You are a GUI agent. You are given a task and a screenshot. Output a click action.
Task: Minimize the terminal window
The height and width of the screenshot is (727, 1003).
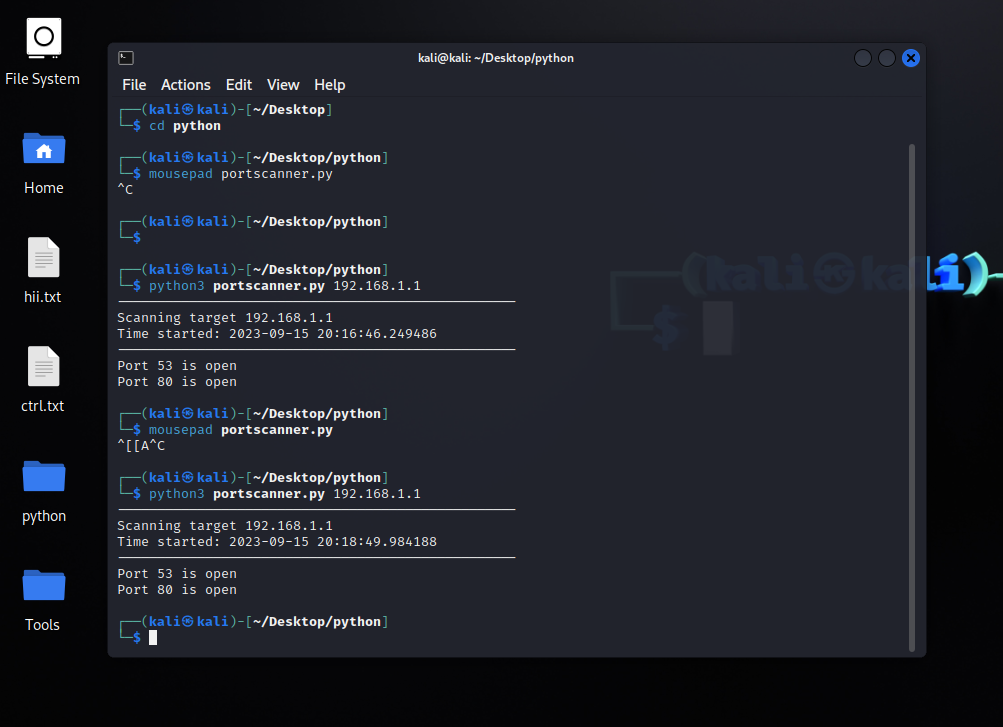pos(863,58)
